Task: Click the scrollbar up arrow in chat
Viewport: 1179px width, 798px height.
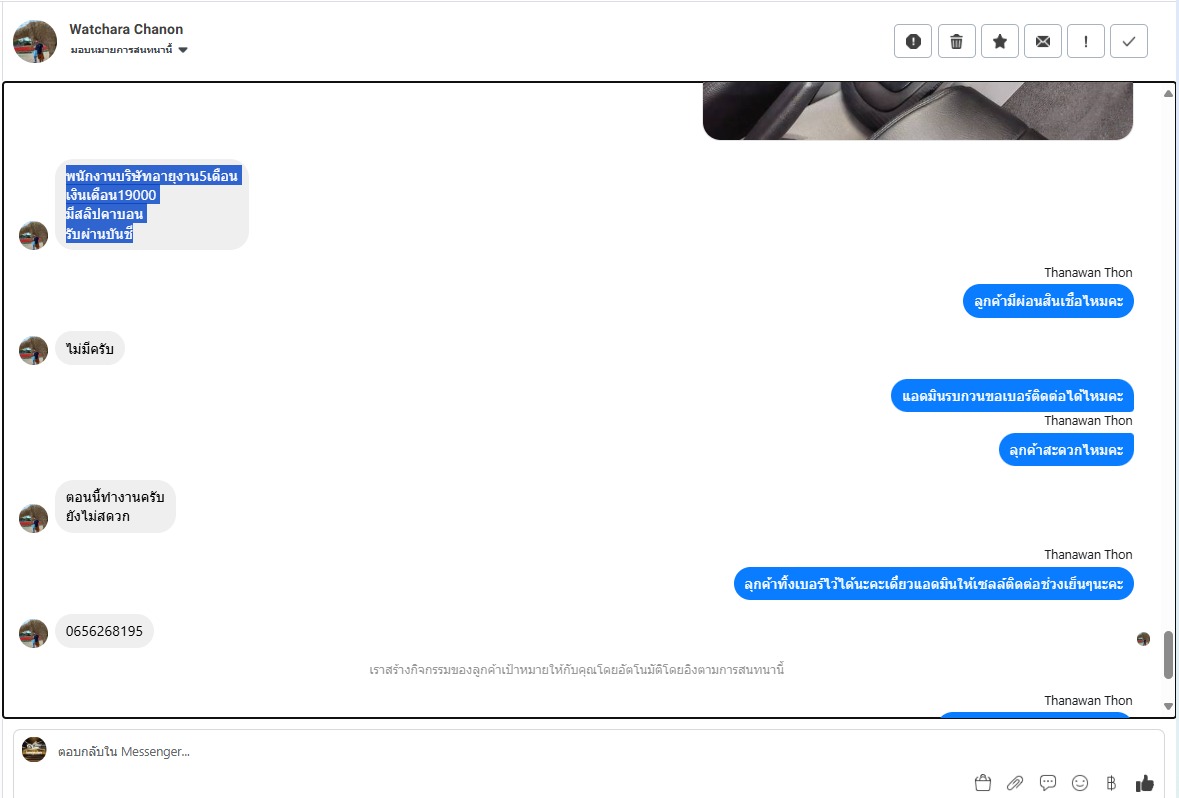Action: point(1168,94)
